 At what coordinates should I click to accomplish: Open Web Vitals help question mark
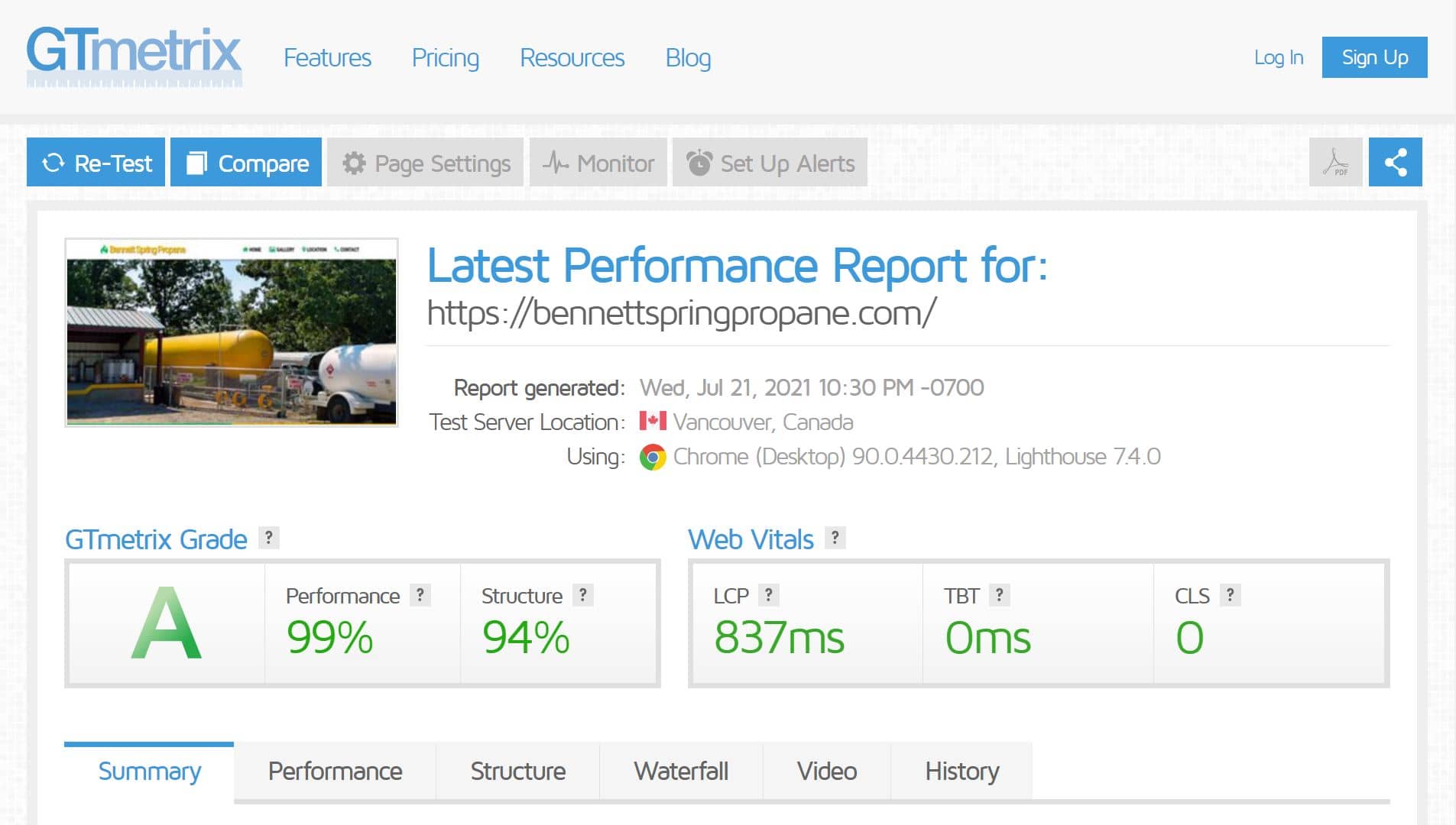click(835, 538)
